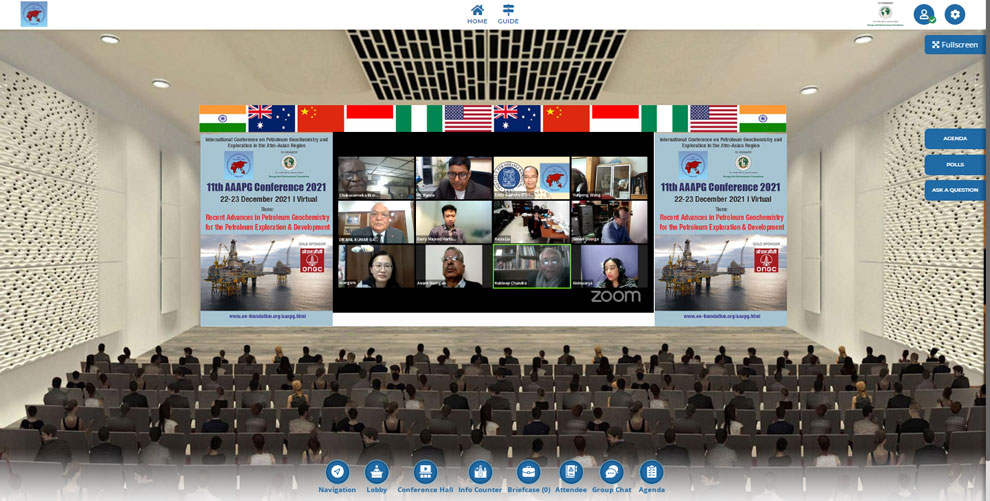Select Kuldeep Chandra's highlighted video tile
Screen dimensions: 990x501
point(531,266)
